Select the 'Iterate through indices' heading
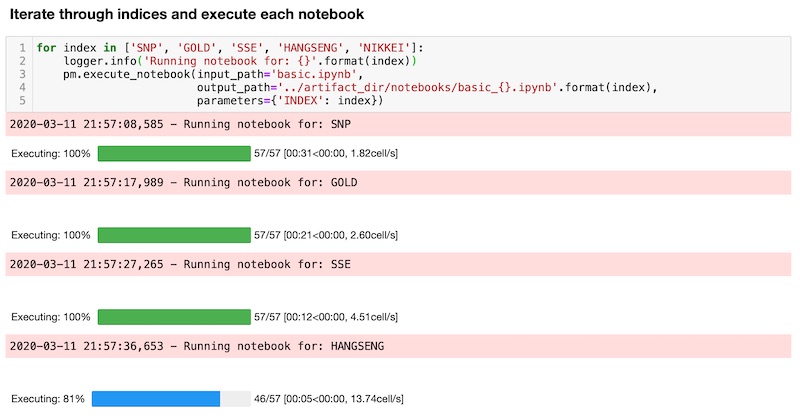This screenshot has height=419, width=800. [187, 15]
